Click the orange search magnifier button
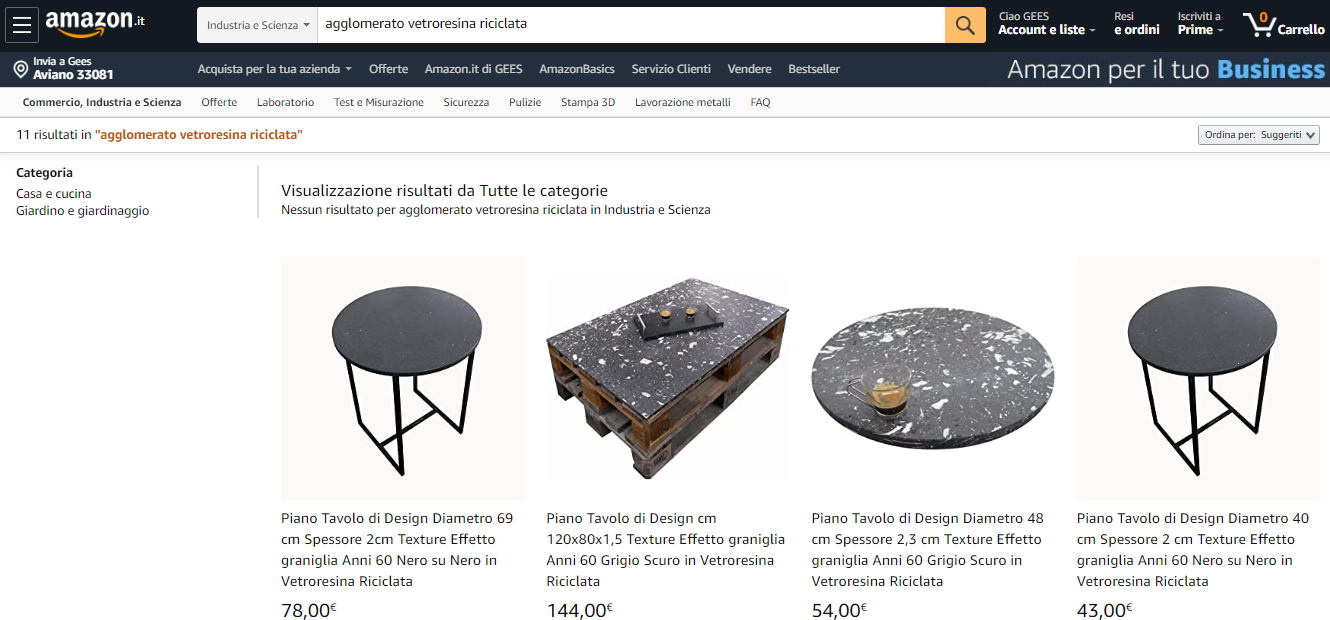The width and height of the screenshot is (1330, 620). [x=965, y=25]
